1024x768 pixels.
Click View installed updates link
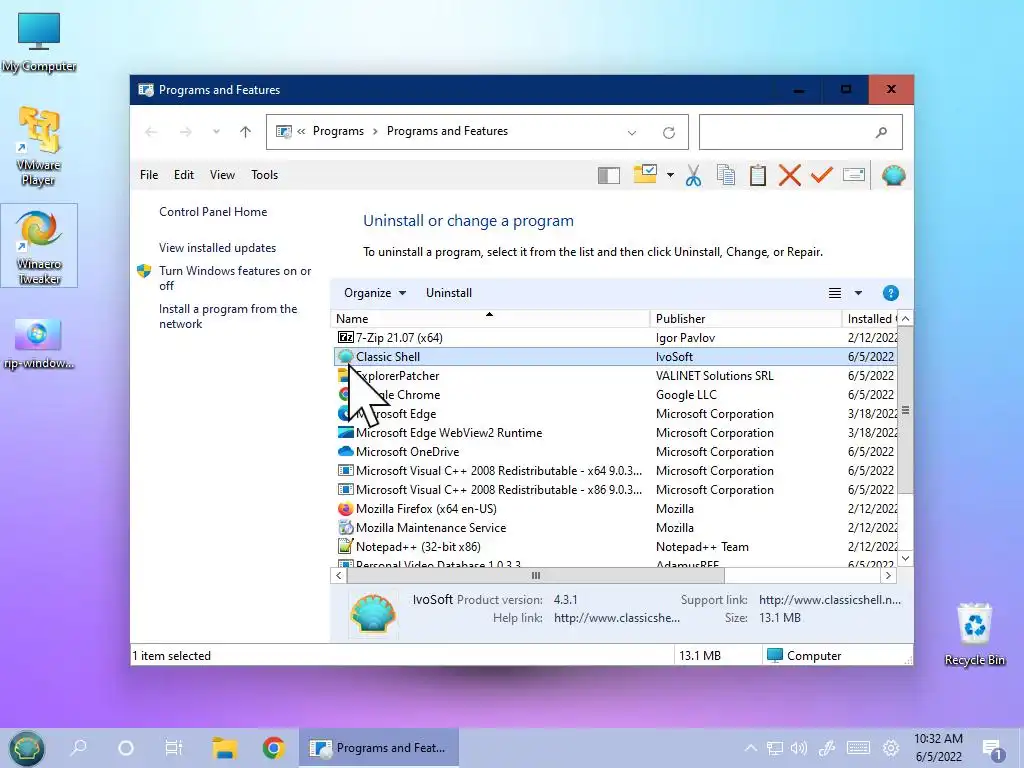tap(217, 248)
